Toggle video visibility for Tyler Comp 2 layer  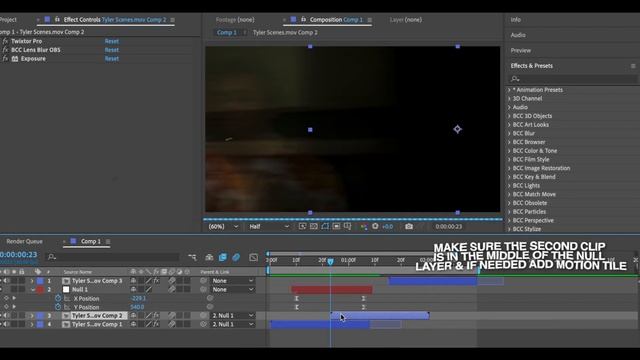(x=1, y=316)
